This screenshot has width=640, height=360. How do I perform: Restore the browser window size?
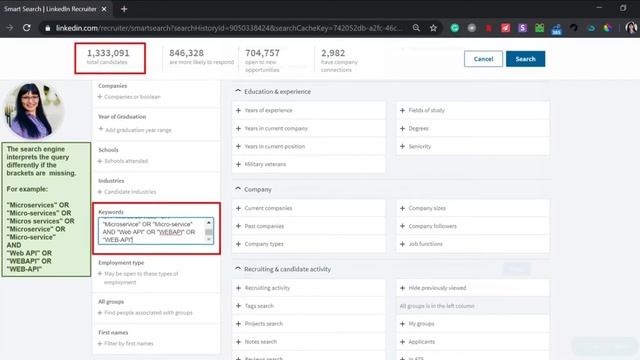tap(623, 8)
